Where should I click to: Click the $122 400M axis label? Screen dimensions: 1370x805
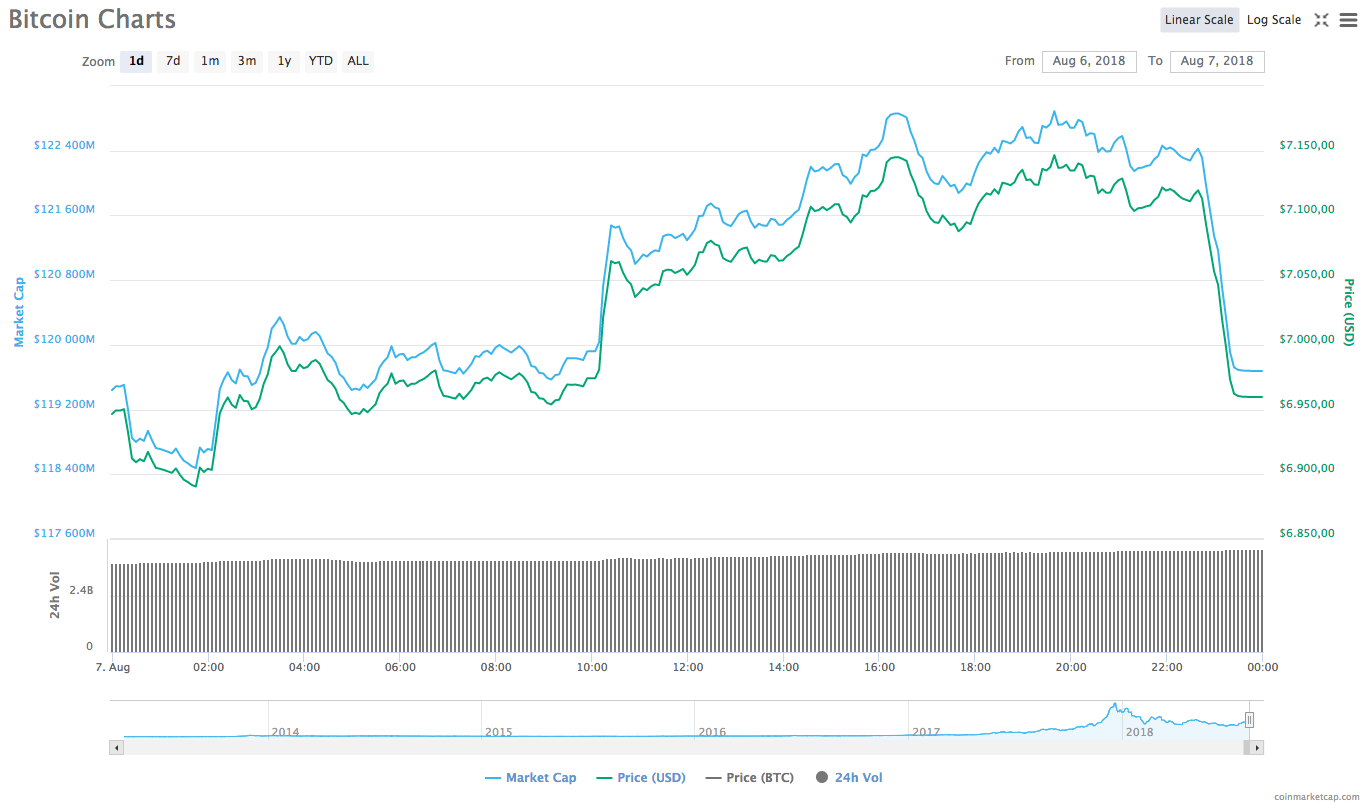tap(64, 145)
